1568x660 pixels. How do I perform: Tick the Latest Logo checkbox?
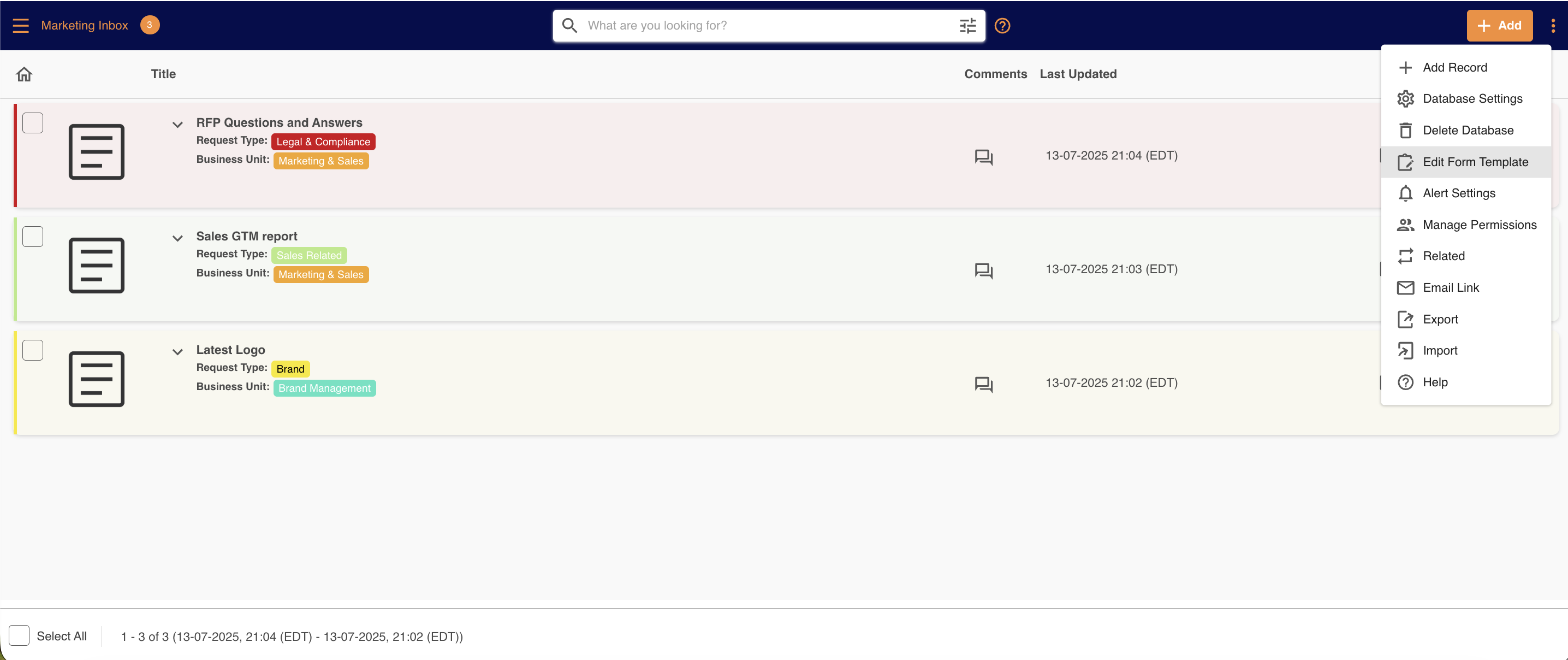tap(33, 350)
